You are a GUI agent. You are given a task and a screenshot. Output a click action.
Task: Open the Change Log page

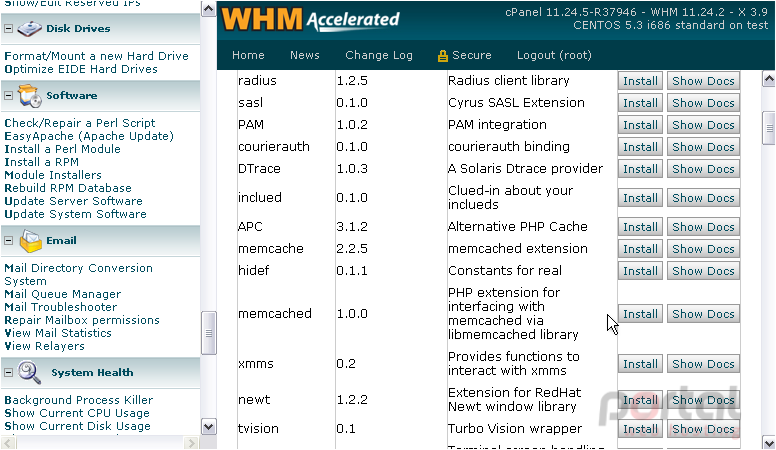click(379, 55)
